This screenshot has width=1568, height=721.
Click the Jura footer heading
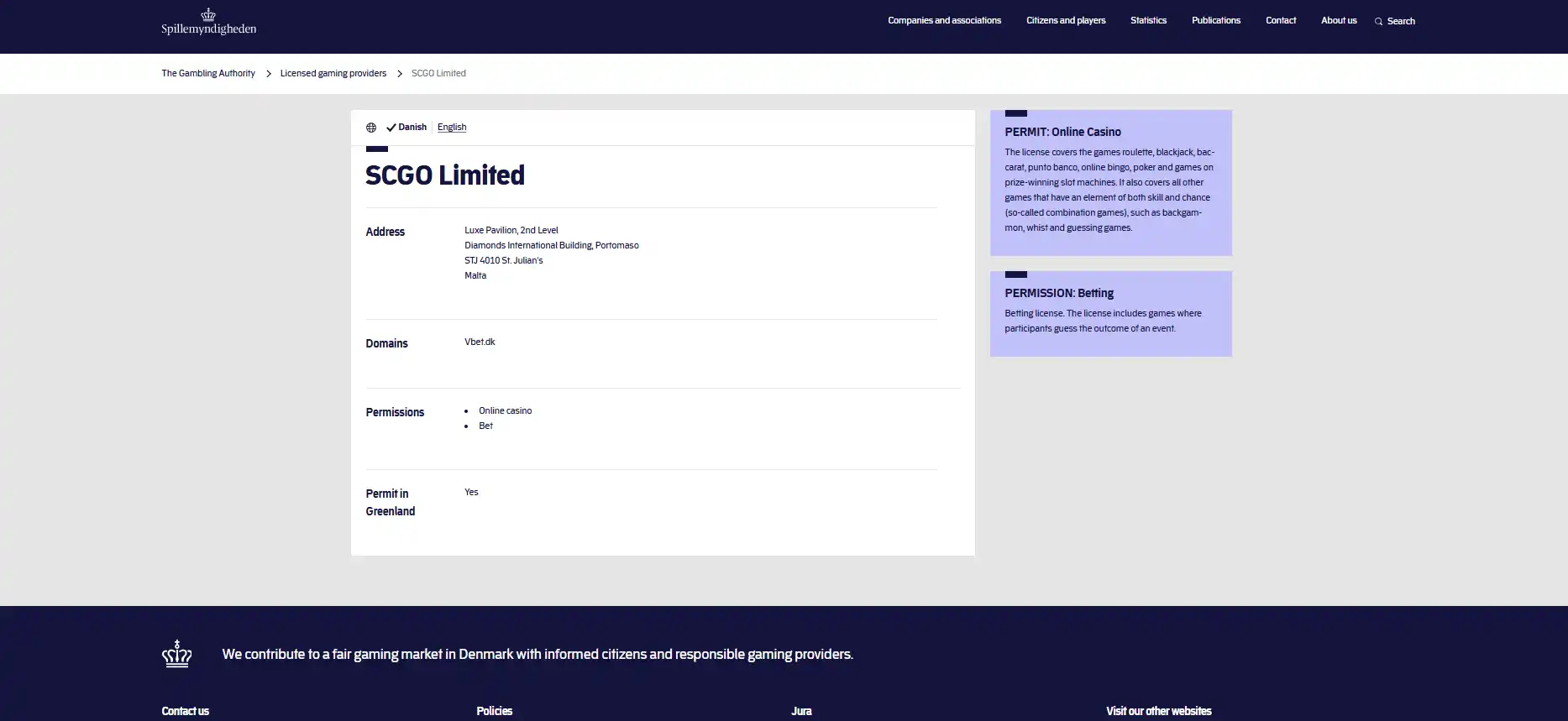coord(801,711)
